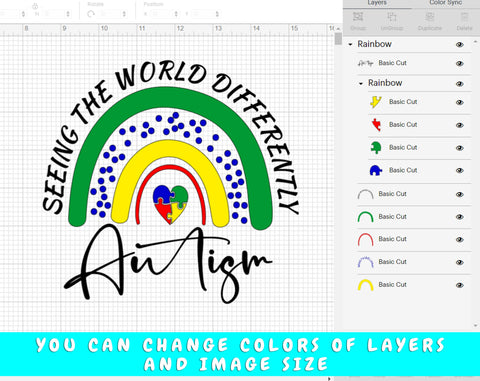Collapse the top Rainbow group
Screen dimensions: 480x381
click(x=350, y=44)
